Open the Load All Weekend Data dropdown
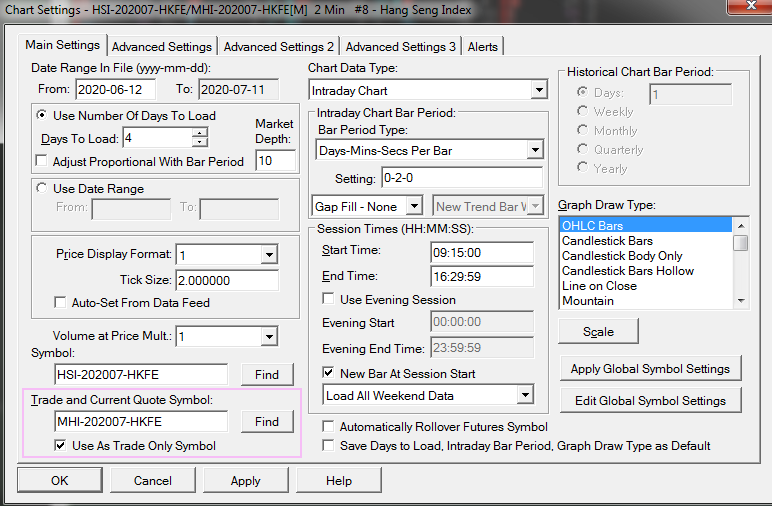This screenshot has height=506, width=772. [525, 395]
